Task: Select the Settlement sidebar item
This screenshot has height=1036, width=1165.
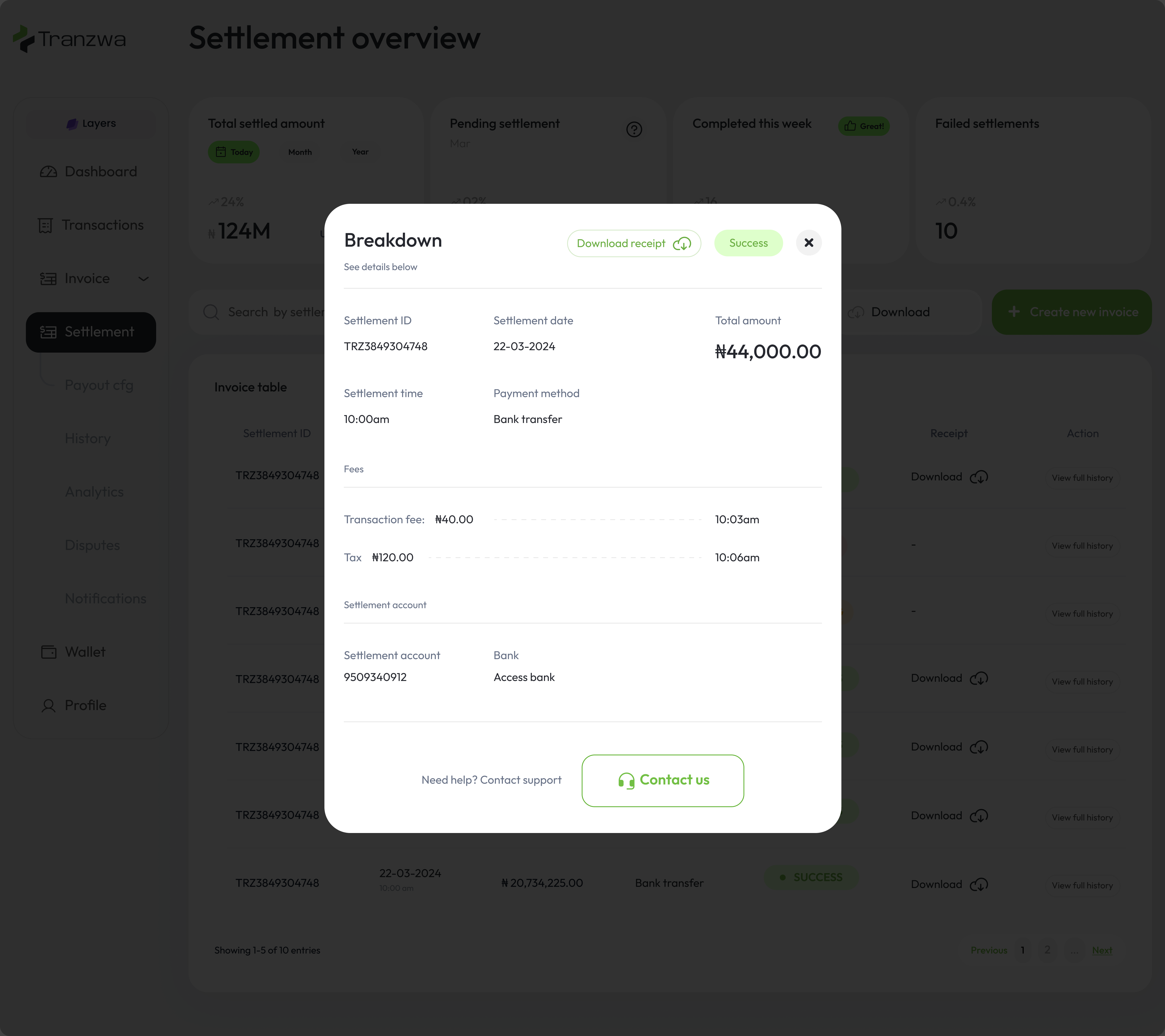Action: pyautogui.click(x=91, y=332)
